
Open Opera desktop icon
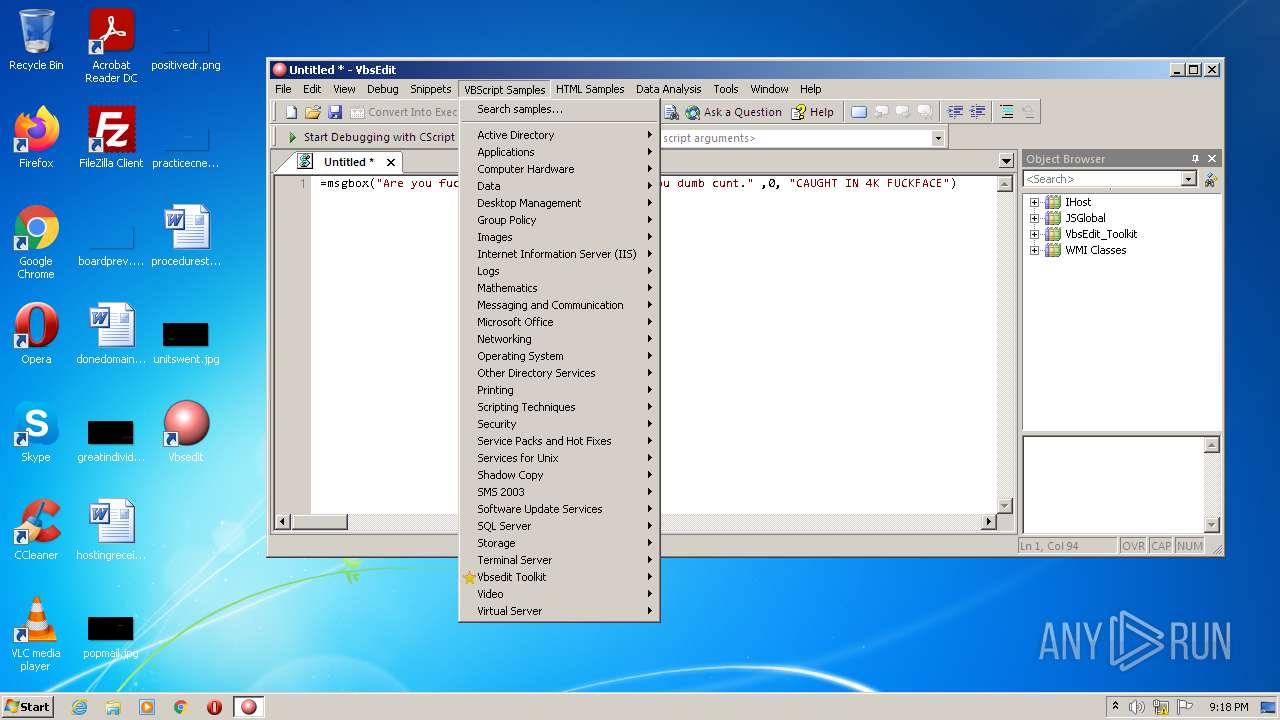36,334
